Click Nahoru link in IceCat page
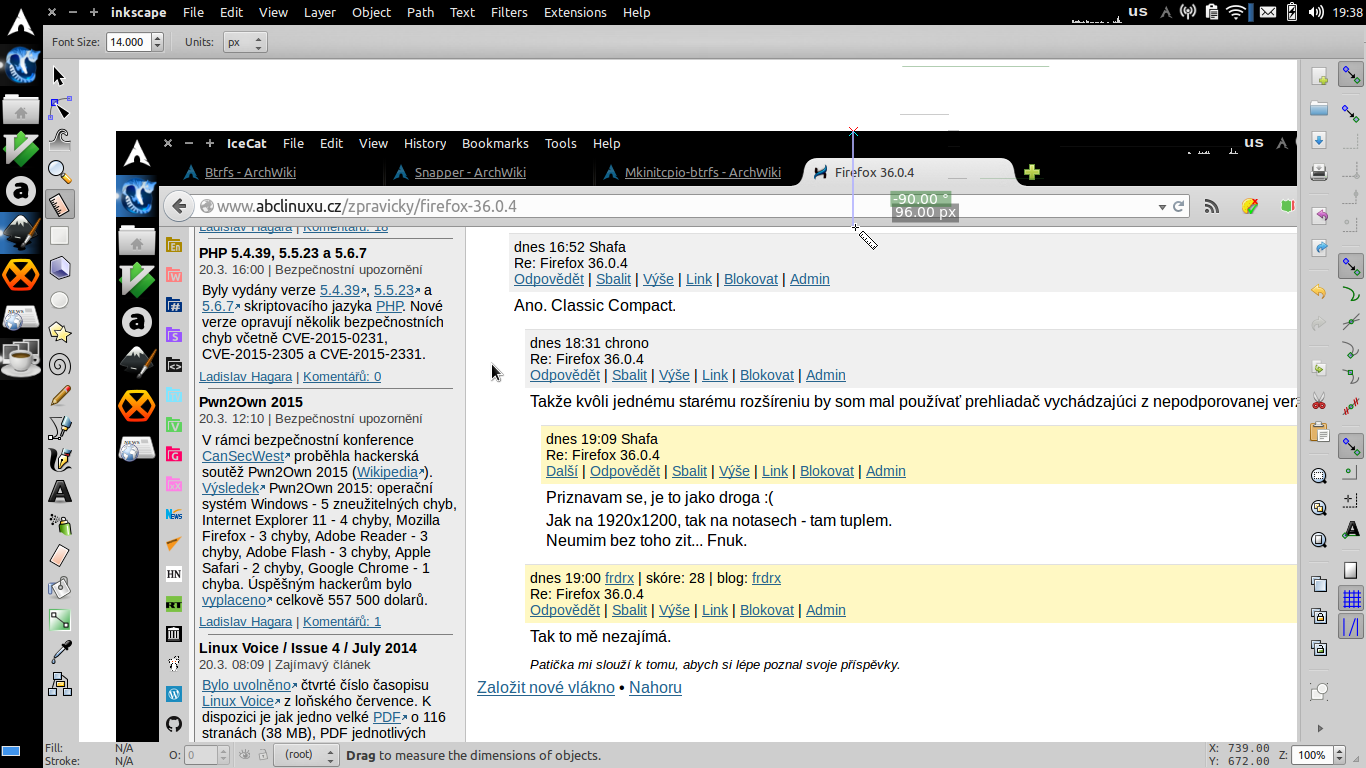The image size is (1366, 768). (655, 687)
